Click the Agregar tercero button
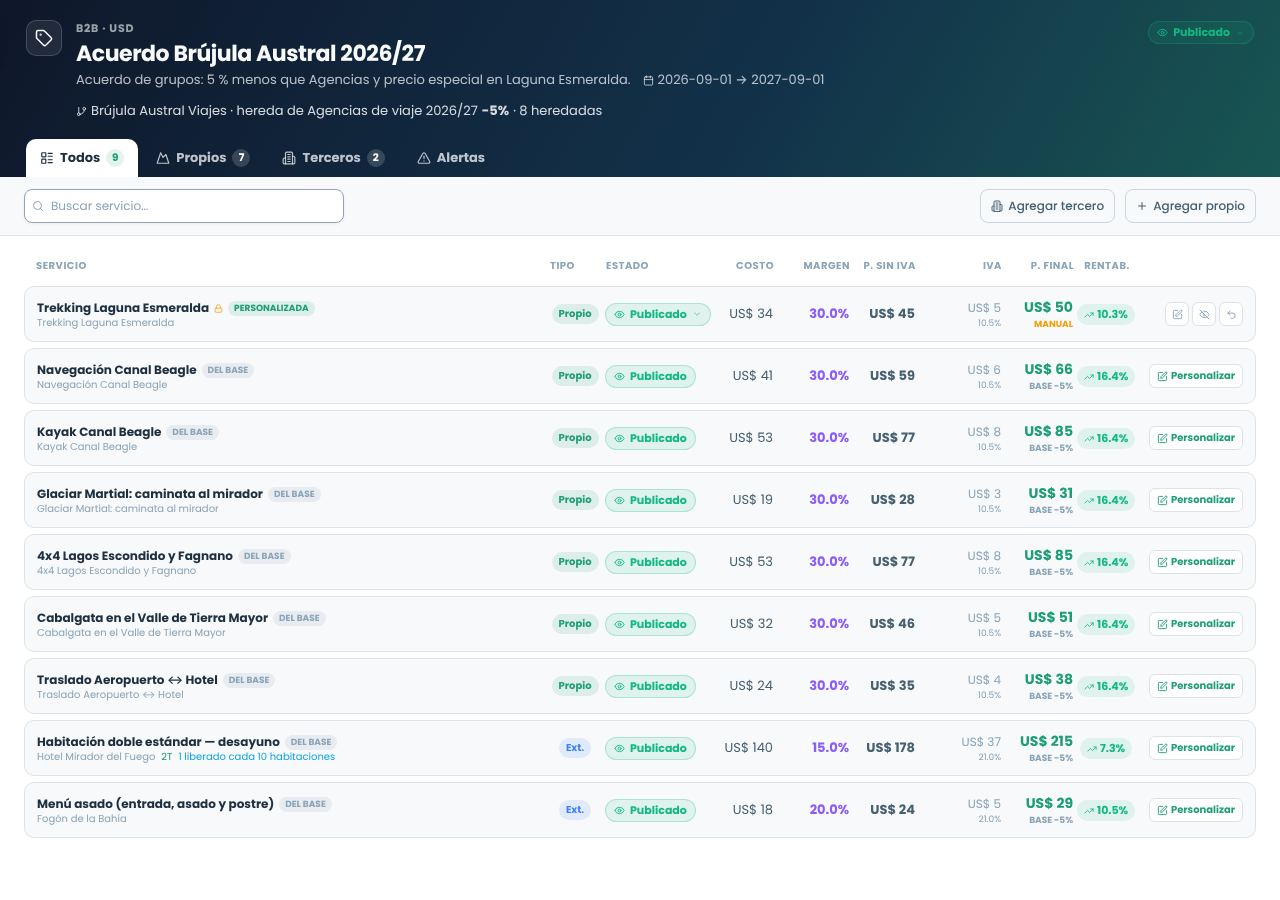Viewport: 1280px width, 900px height. coord(1047,206)
